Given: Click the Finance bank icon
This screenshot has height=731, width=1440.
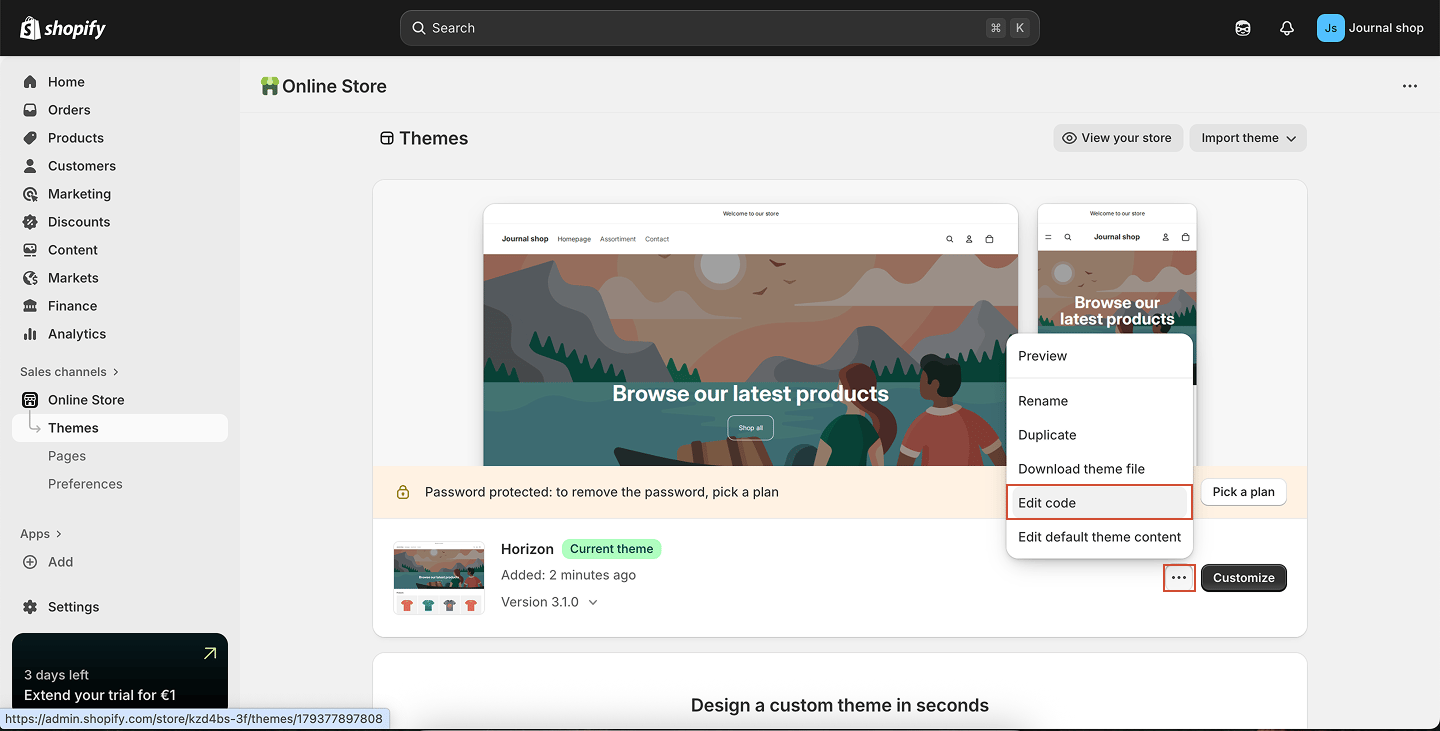Looking at the screenshot, I should (x=30, y=306).
